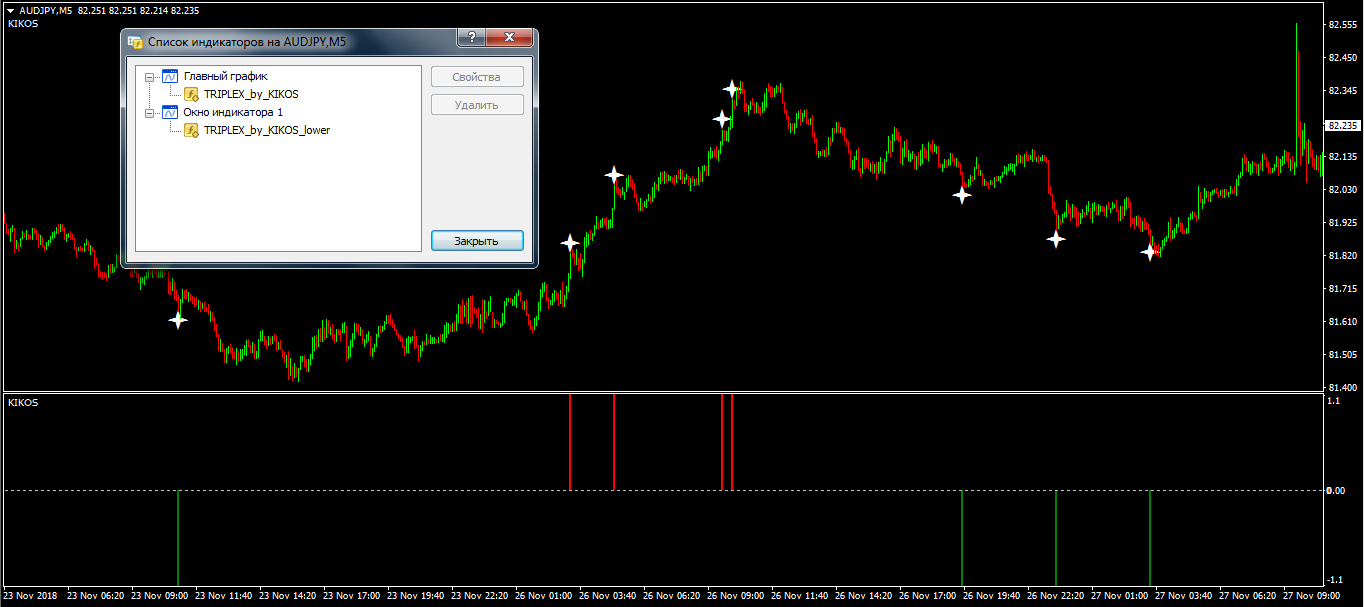The width and height of the screenshot is (1364, 607).
Task: Click the Главный график chart icon
Action: coord(170,76)
